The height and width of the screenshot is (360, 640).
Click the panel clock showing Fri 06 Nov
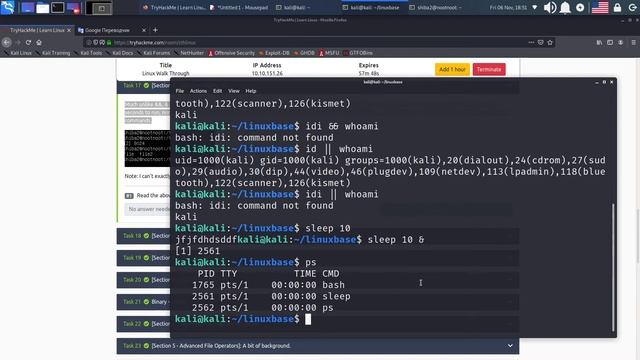tap(508, 7)
